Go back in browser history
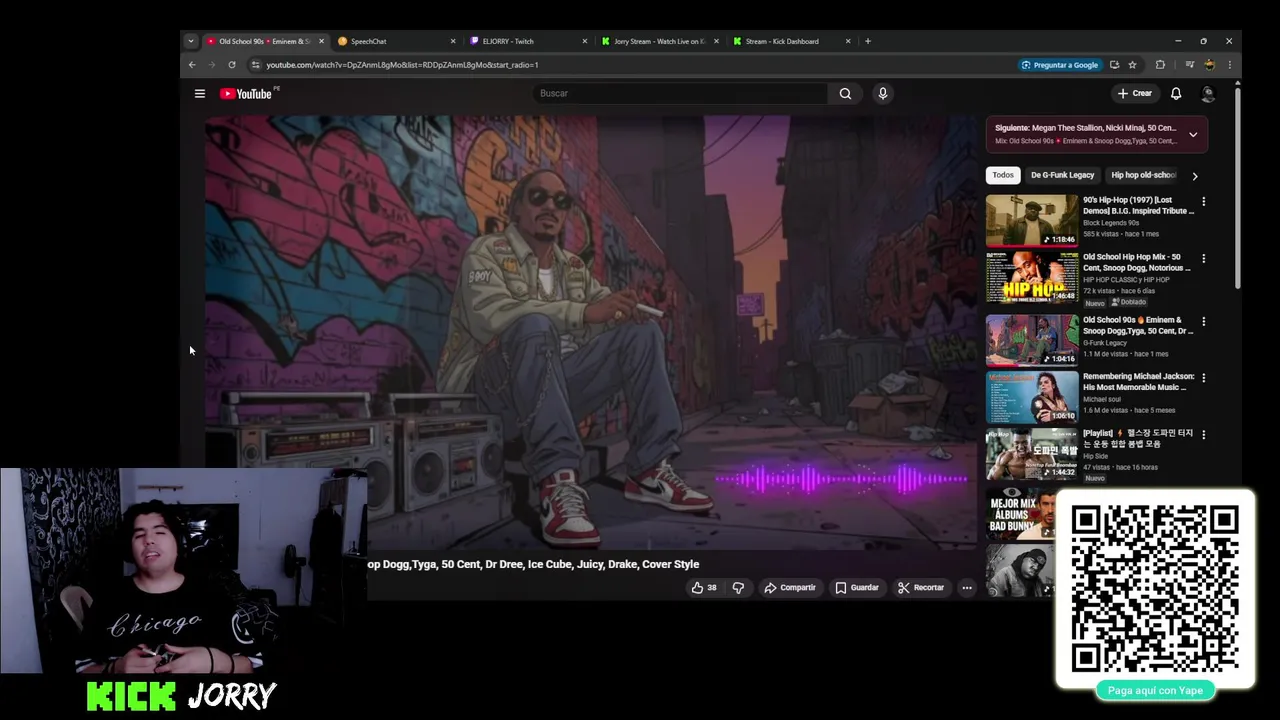Screen dimensions: 1280x720 [x=192, y=65]
